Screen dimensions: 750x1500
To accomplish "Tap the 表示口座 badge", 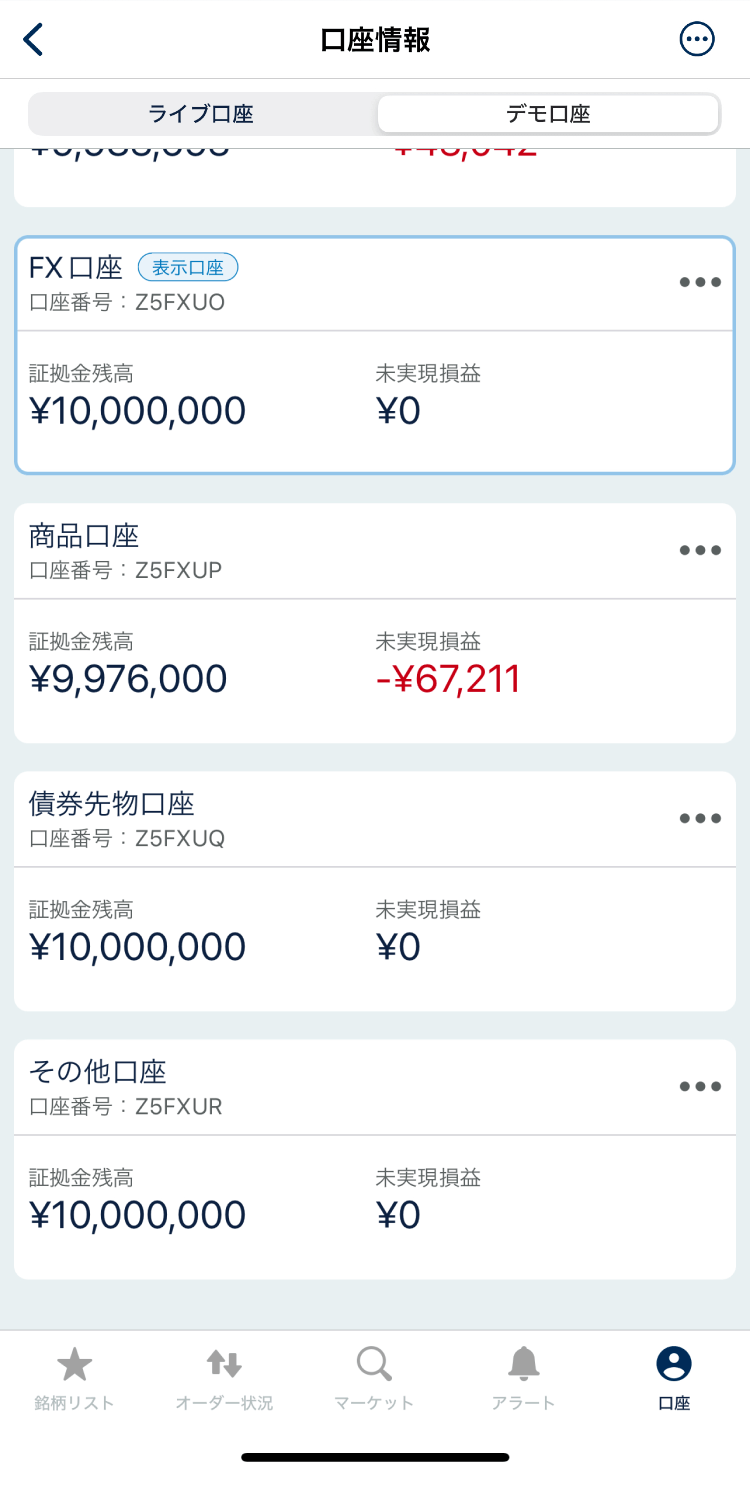I will coord(188,268).
